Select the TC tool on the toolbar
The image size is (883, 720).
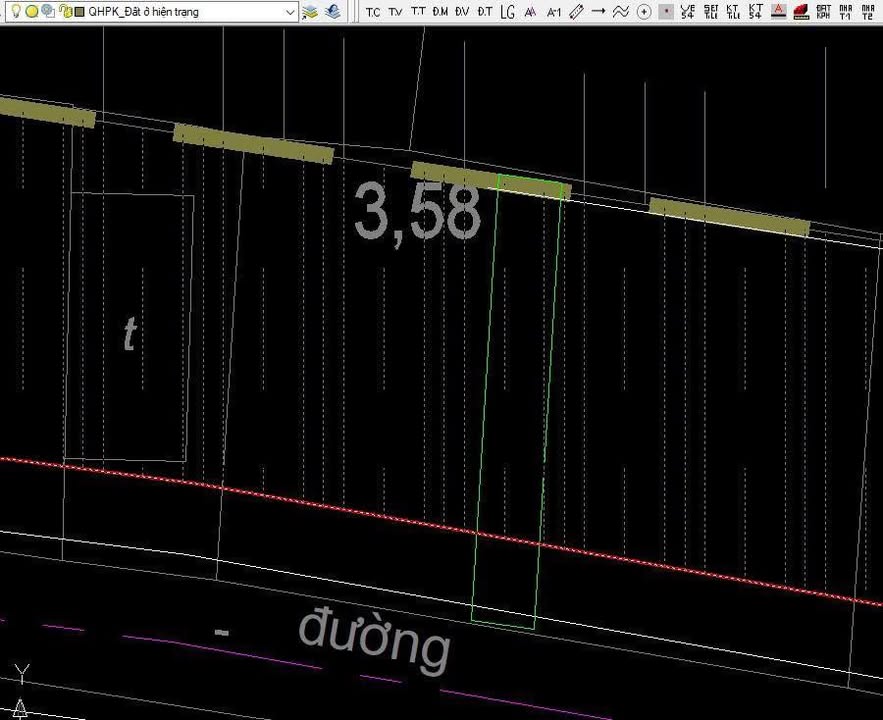pyautogui.click(x=372, y=12)
